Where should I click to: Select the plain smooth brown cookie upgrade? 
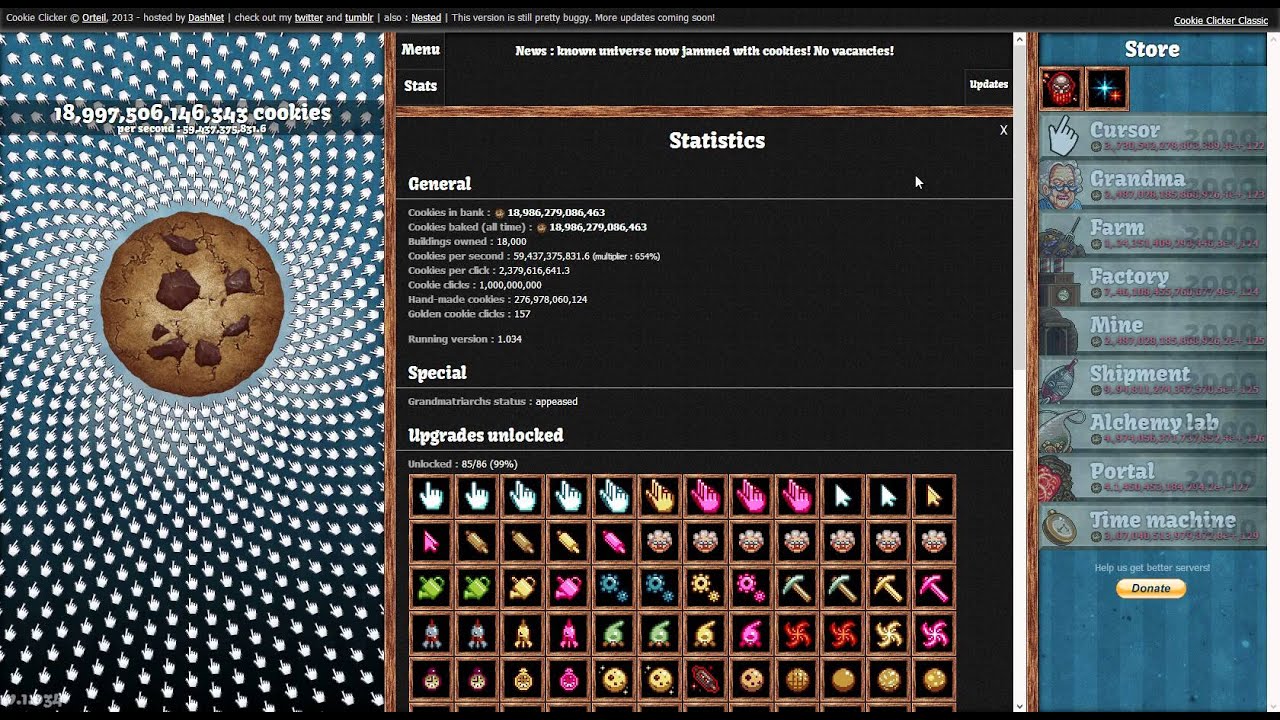(x=842, y=680)
